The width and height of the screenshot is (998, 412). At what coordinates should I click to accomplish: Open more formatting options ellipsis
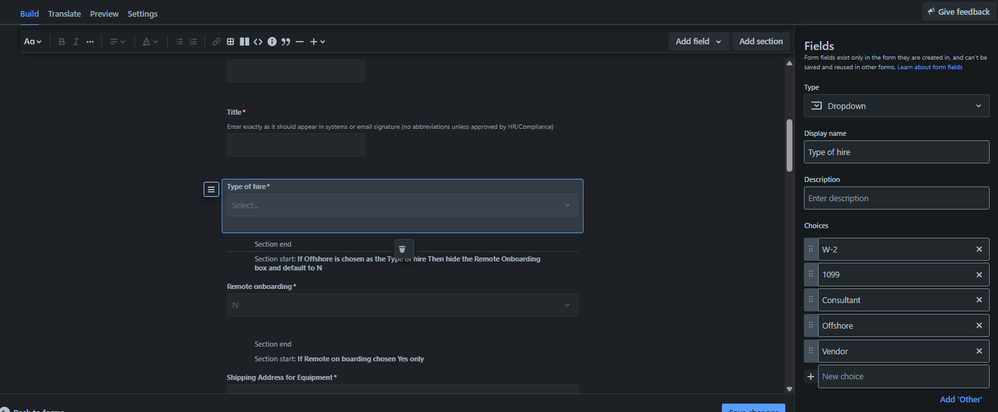[x=90, y=41]
